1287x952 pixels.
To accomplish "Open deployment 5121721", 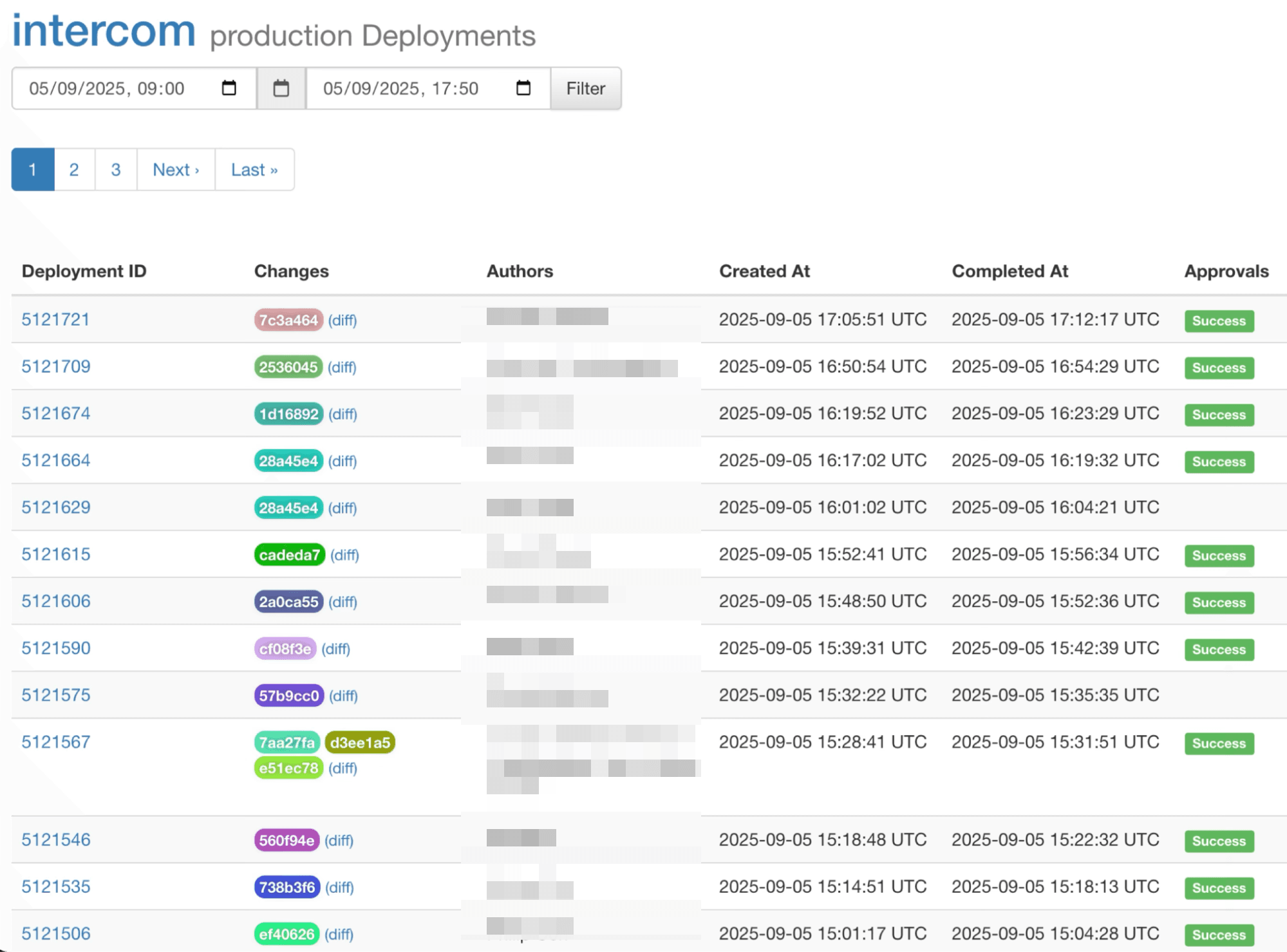I will [55, 320].
